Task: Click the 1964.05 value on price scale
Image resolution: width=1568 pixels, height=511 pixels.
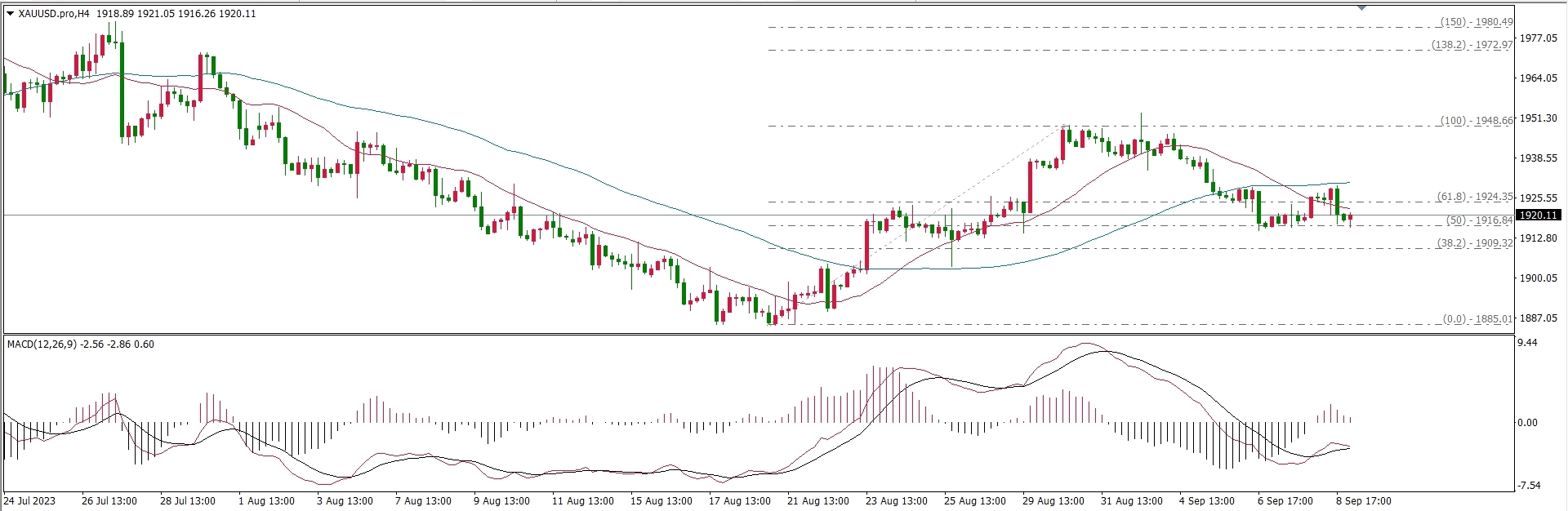Action: [x=1538, y=78]
